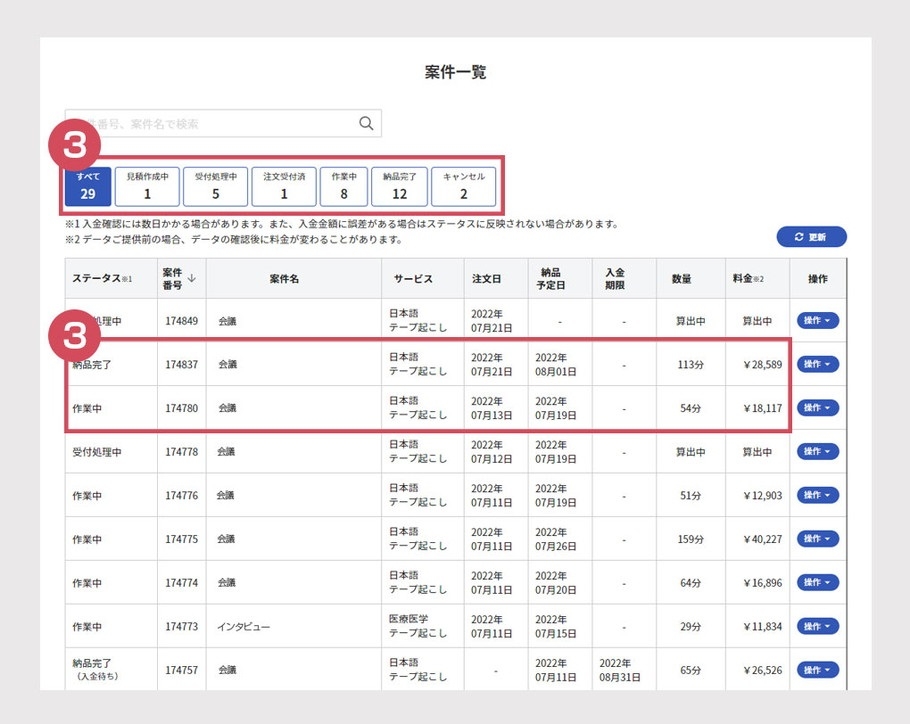Select the すべて 29 filter tab
910x724 pixels.
click(x=88, y=186)
